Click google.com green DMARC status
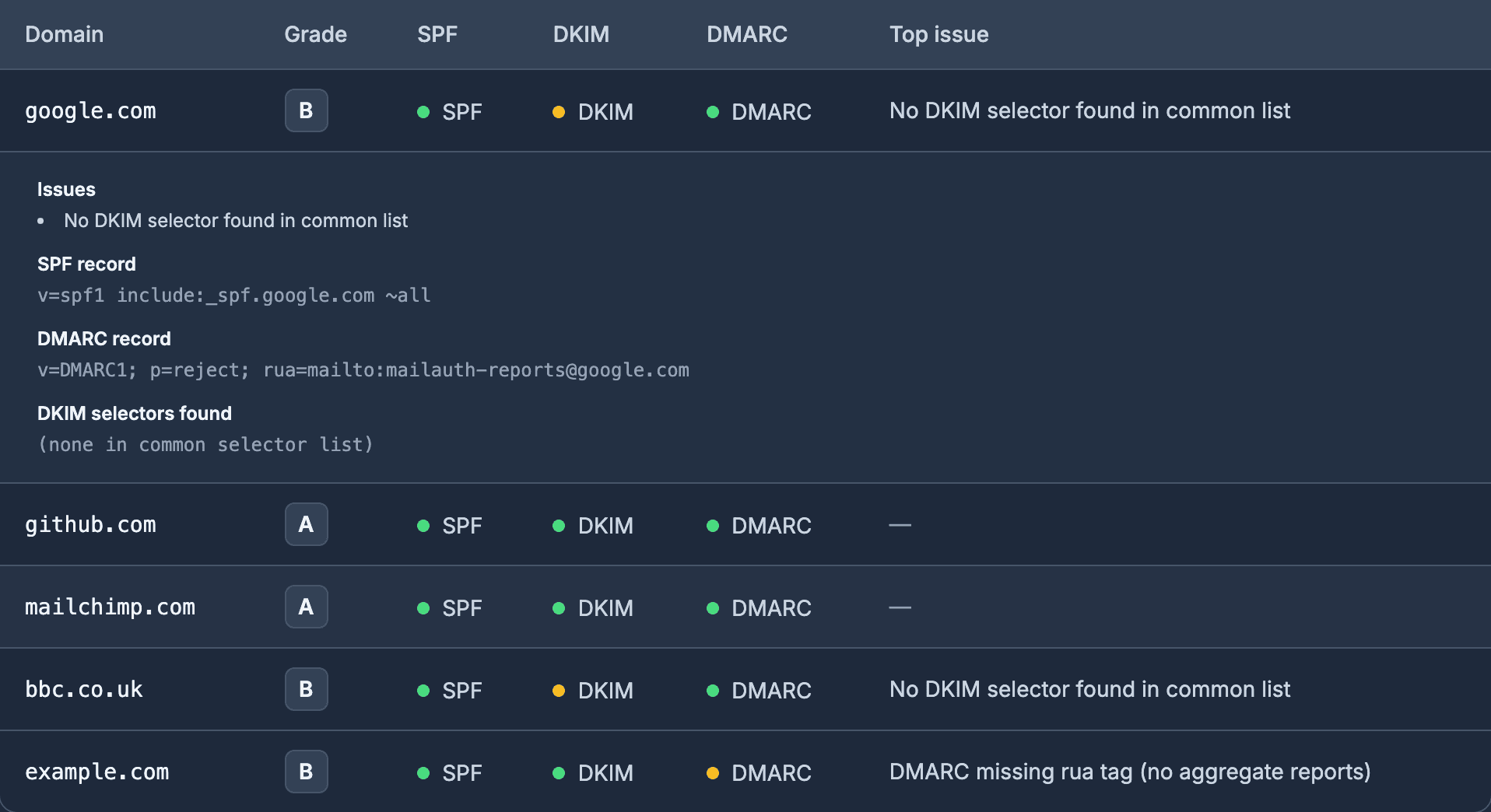The width and height of the screenshot is (1491, 812). 759,112
